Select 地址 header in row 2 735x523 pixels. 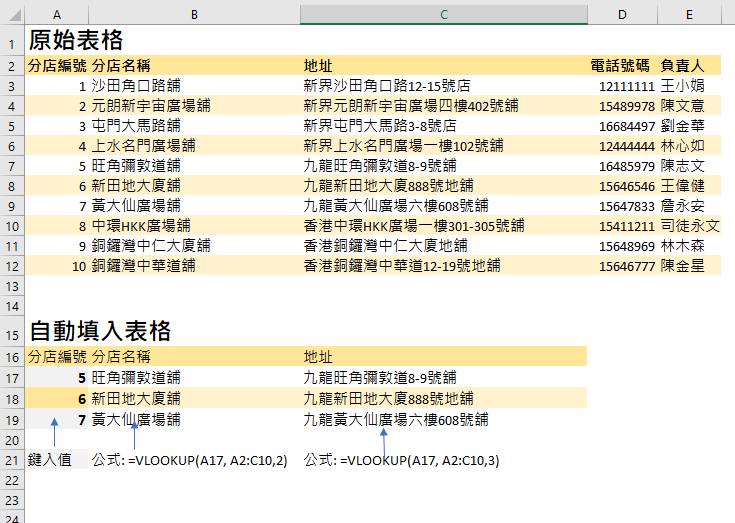[x=318, y=66]
